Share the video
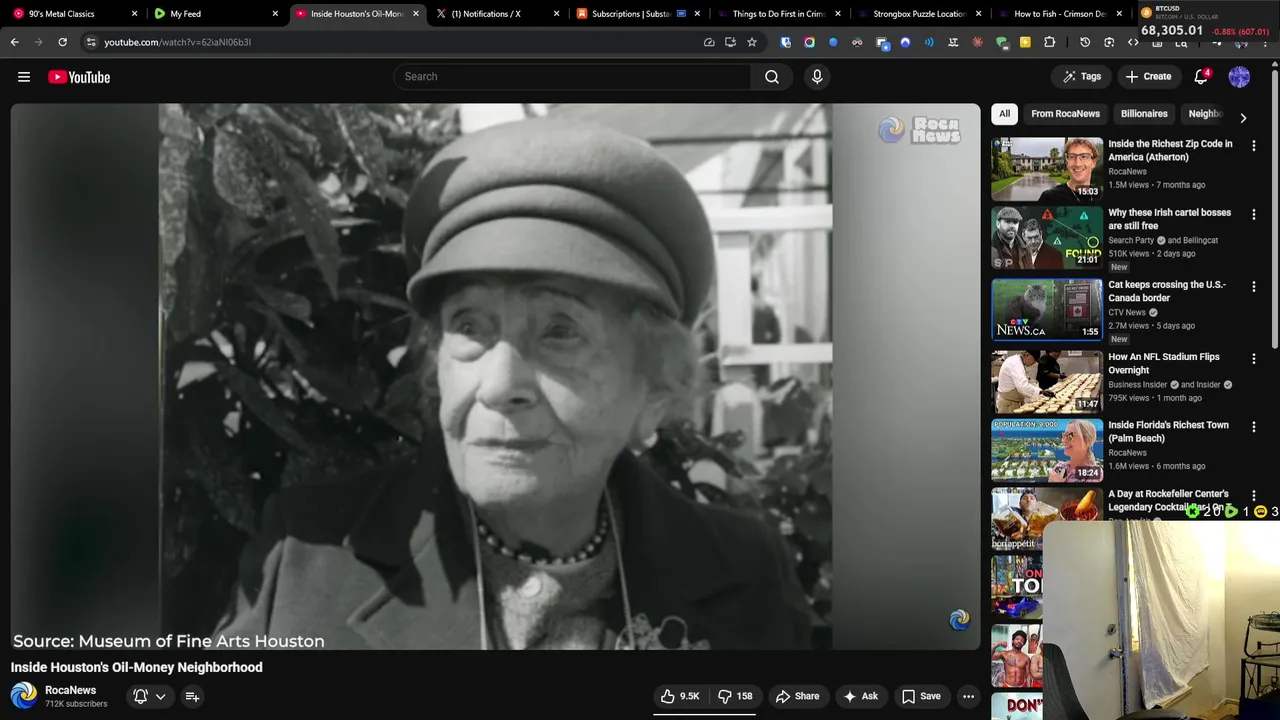 [x=797, y=696]
